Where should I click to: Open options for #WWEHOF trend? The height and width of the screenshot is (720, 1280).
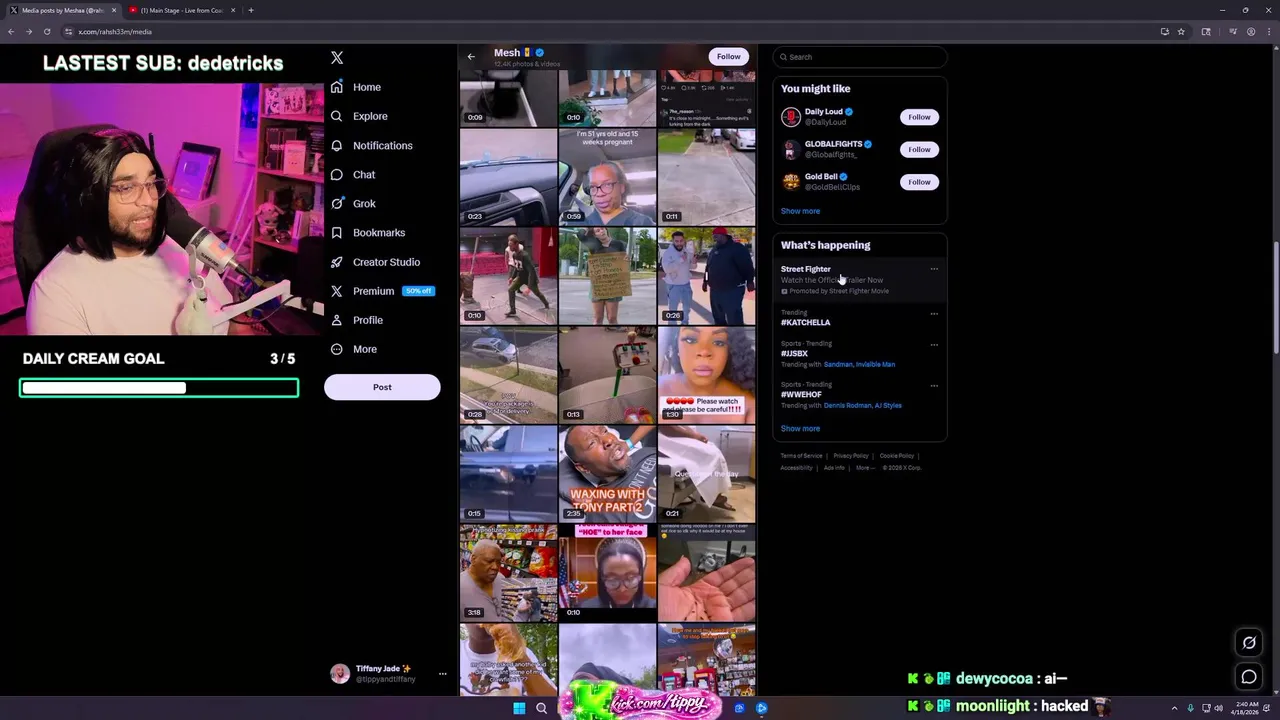[x=934, y=386]
